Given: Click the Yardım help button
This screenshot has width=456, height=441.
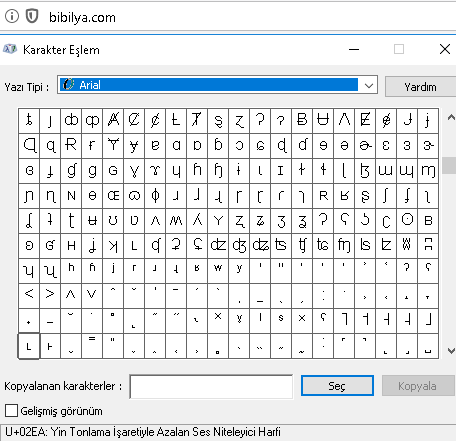Looking at the screenshot, I should coord(420,87).
